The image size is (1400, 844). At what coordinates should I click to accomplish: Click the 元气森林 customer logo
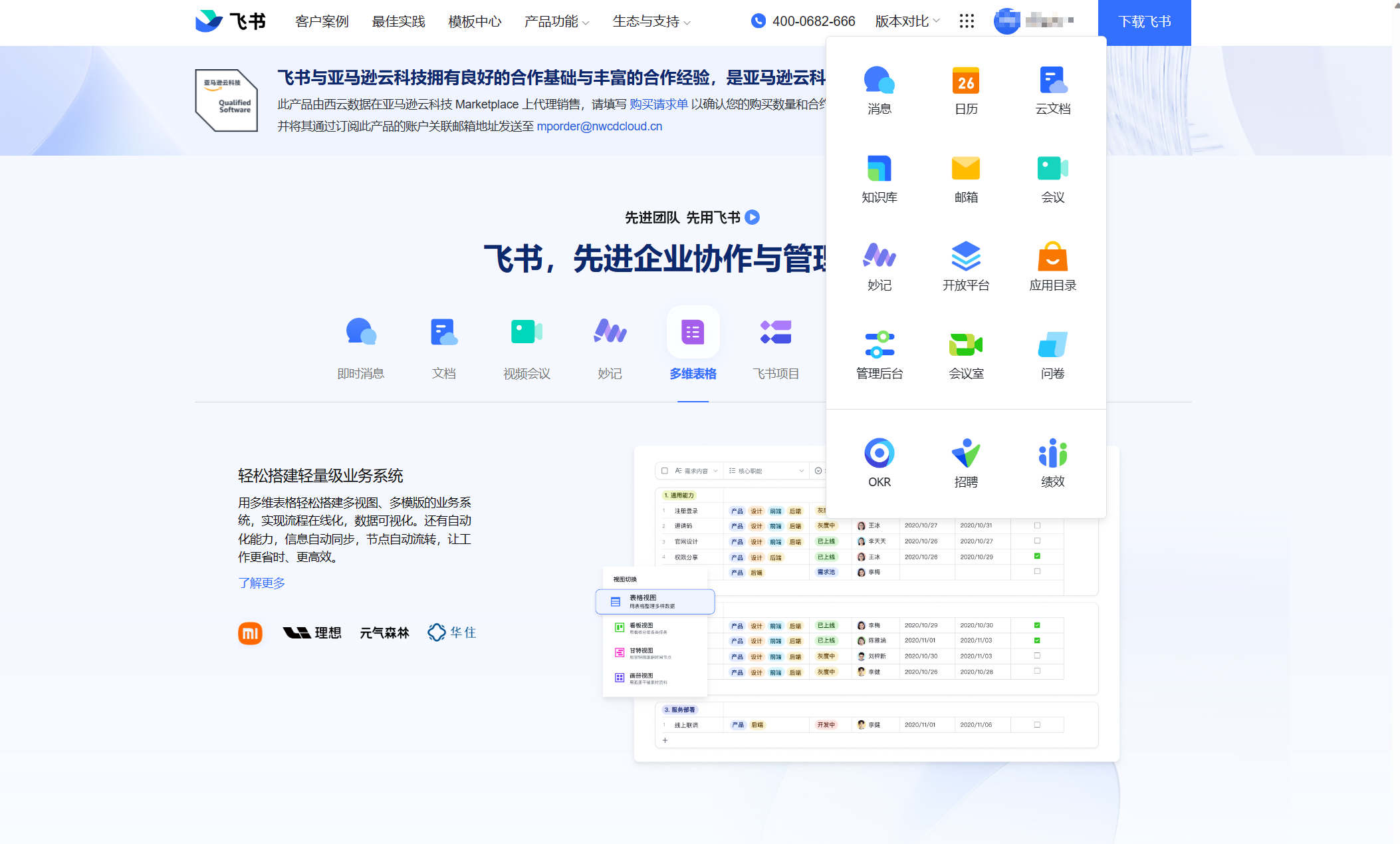[x=384, y=633]
